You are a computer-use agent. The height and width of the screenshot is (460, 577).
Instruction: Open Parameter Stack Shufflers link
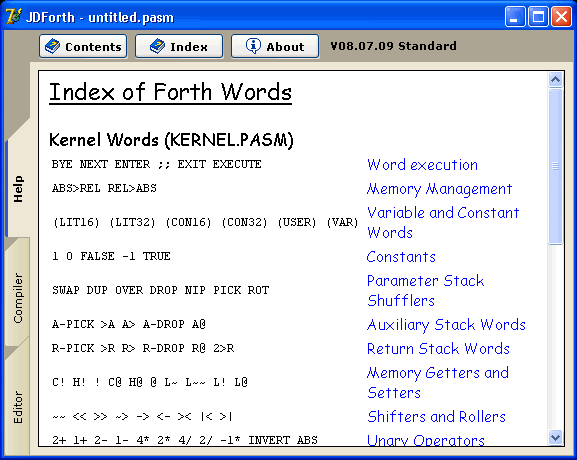pyautogui.click(x=425, y=291)
